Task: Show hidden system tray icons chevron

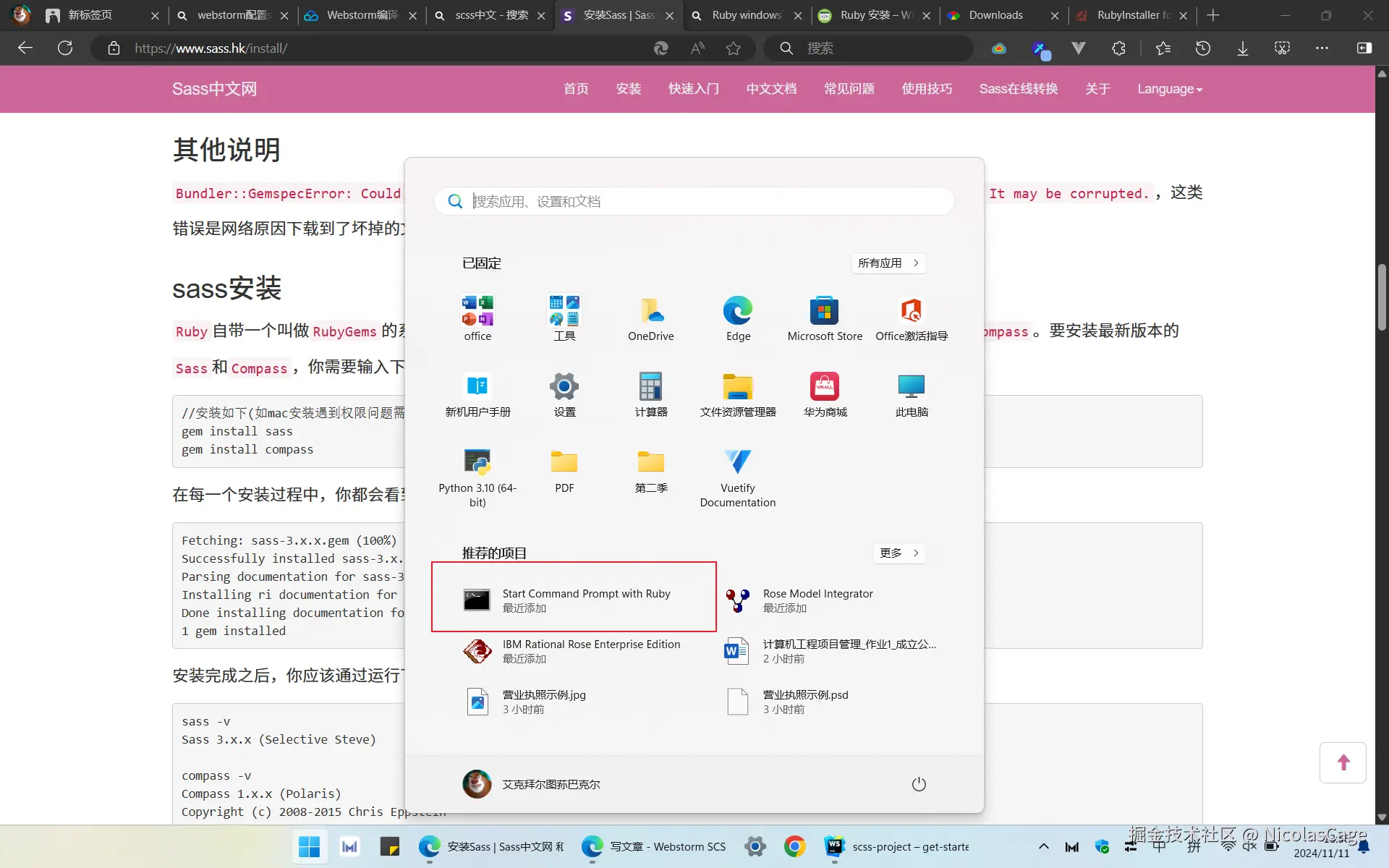Action: tap(1043, 846)
